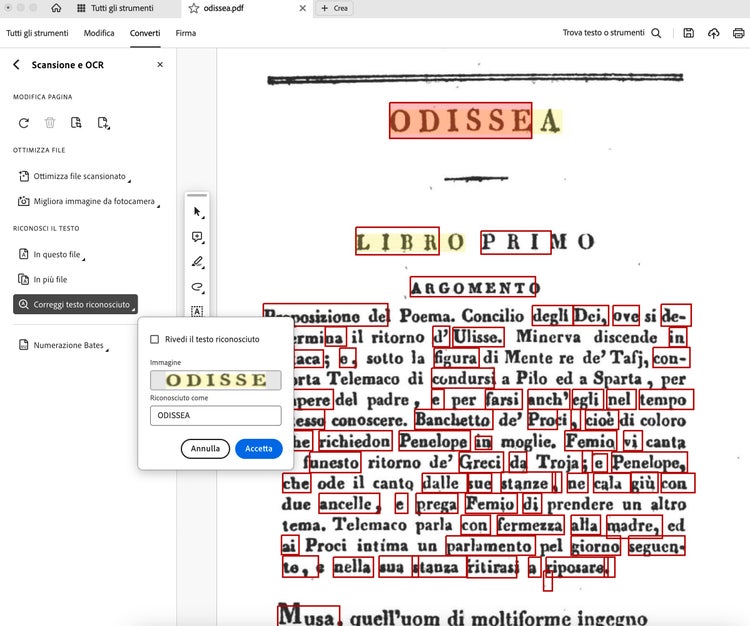Save the file with the floppy icon
Image resolution: width=750 pixels, height=626 pixels.
(688, 33)
